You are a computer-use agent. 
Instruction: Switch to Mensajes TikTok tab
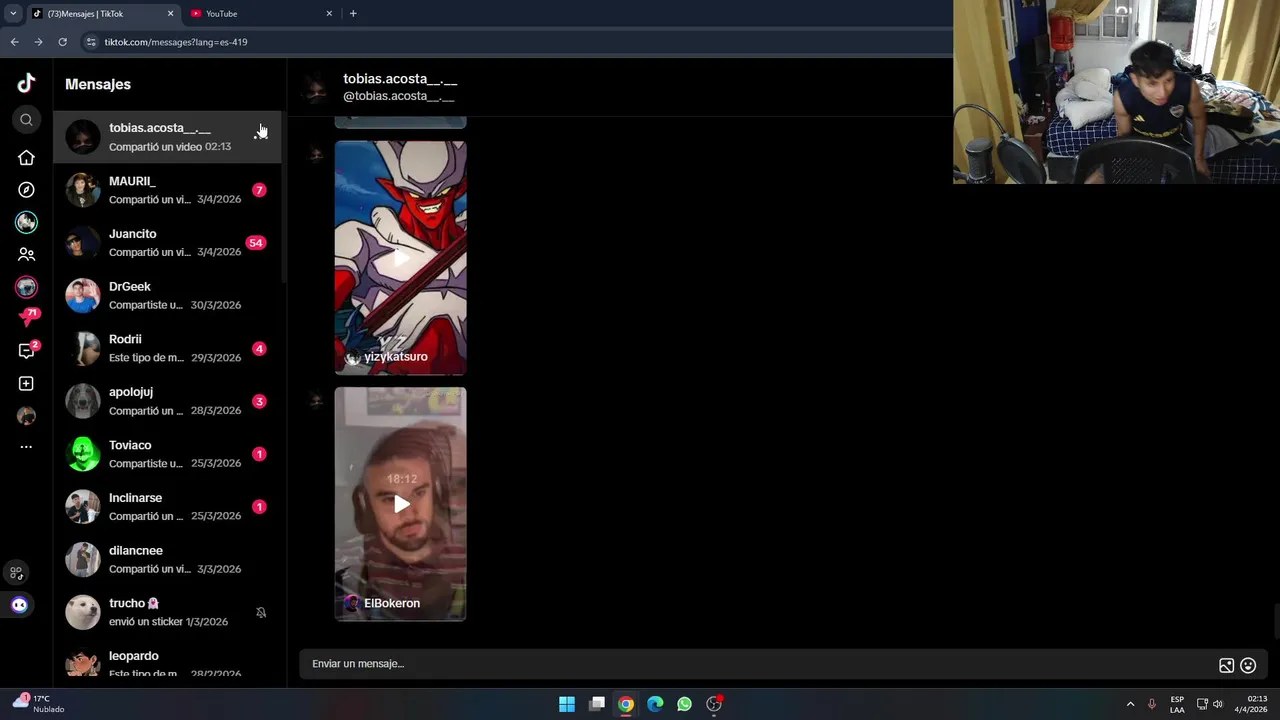pos(102,13)
